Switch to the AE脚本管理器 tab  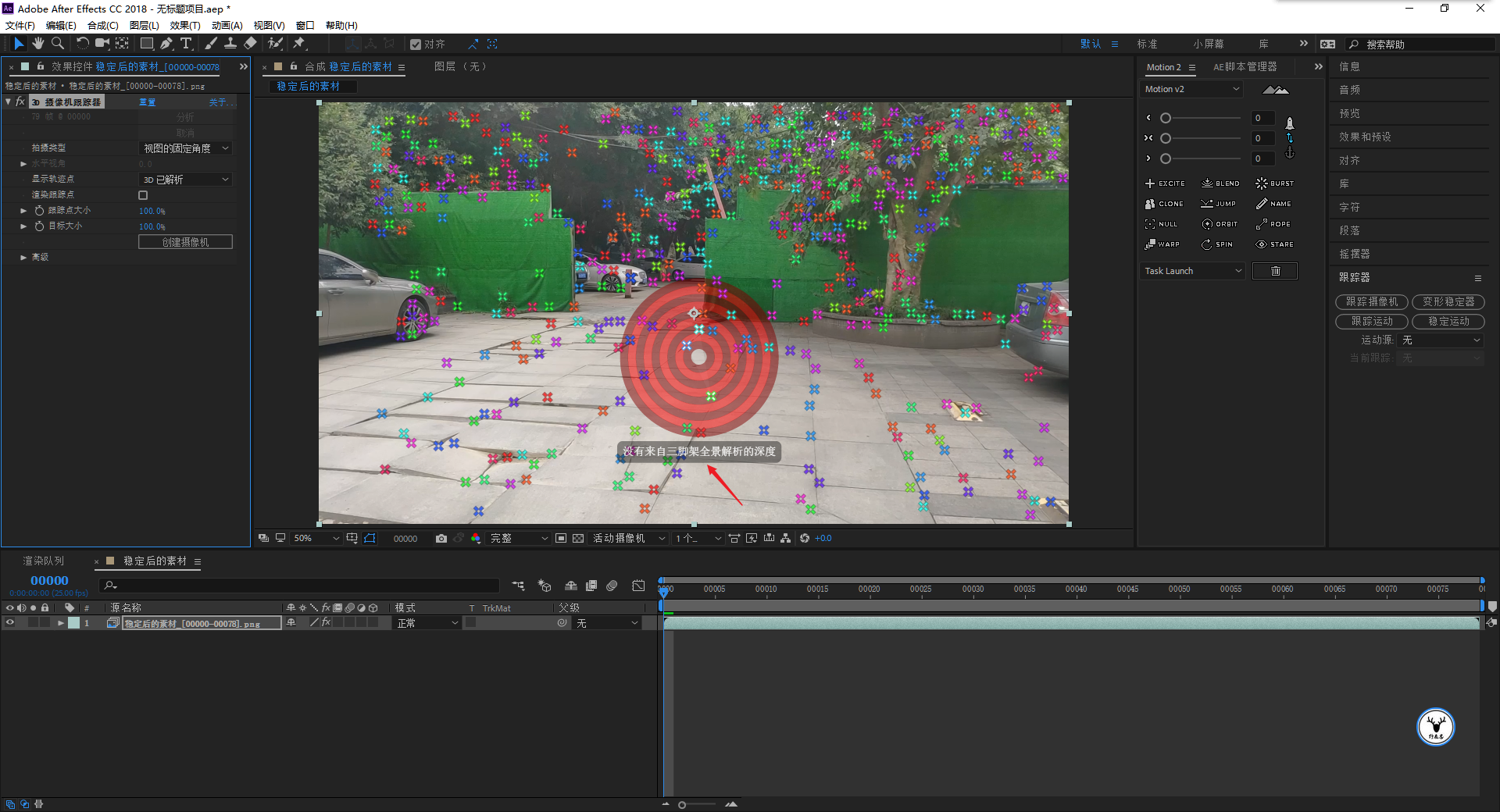point(1245,67)
